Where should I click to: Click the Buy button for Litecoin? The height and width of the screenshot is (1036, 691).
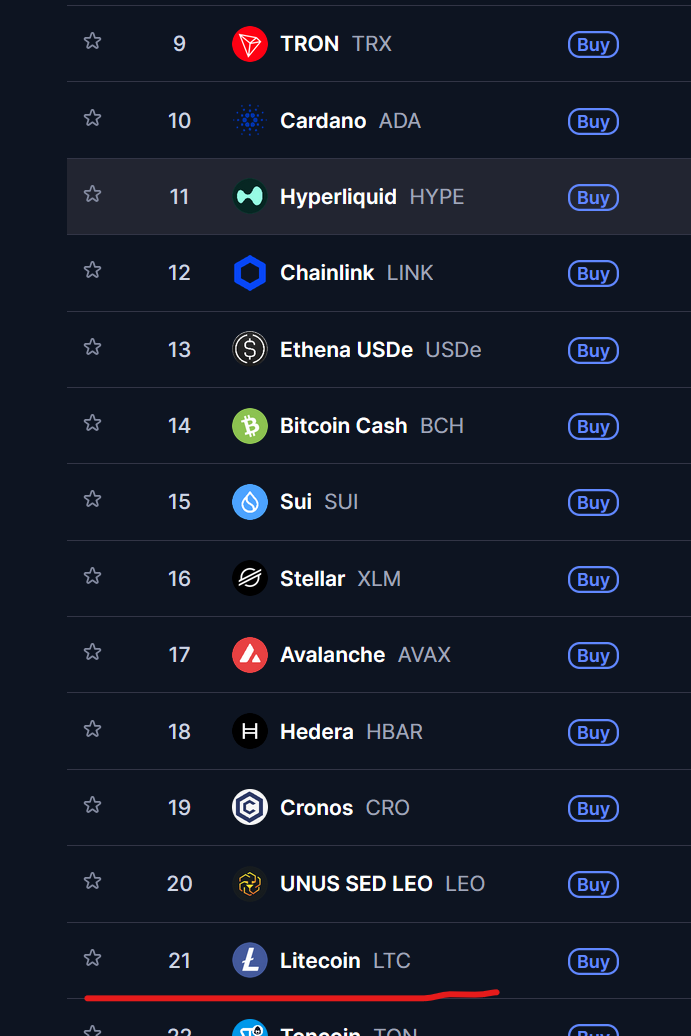(593, 962)
